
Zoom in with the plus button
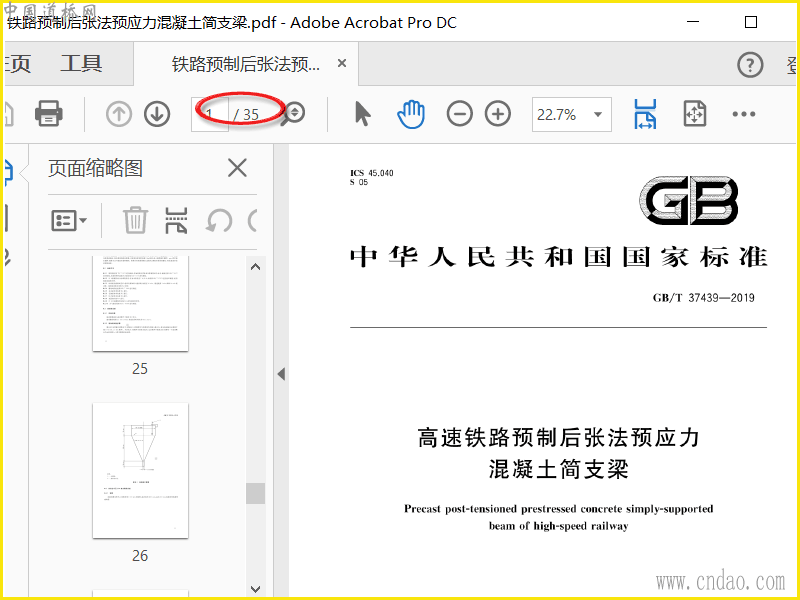pos(498,114)
